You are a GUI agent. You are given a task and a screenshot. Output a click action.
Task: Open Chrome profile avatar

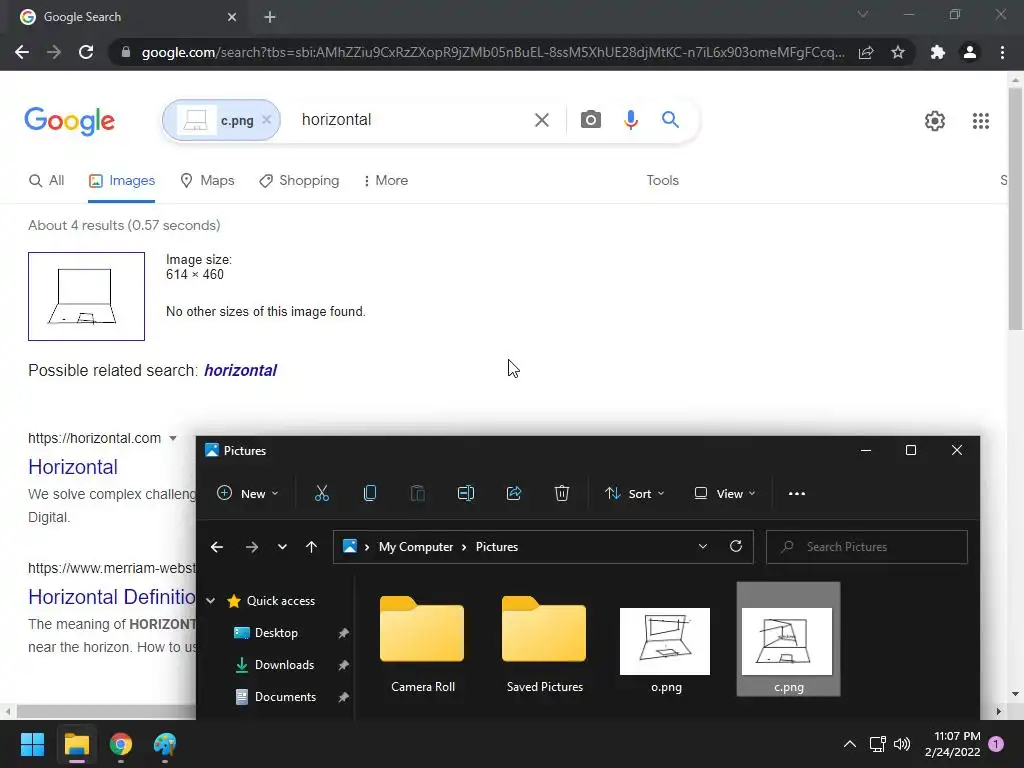pos(970,52)
